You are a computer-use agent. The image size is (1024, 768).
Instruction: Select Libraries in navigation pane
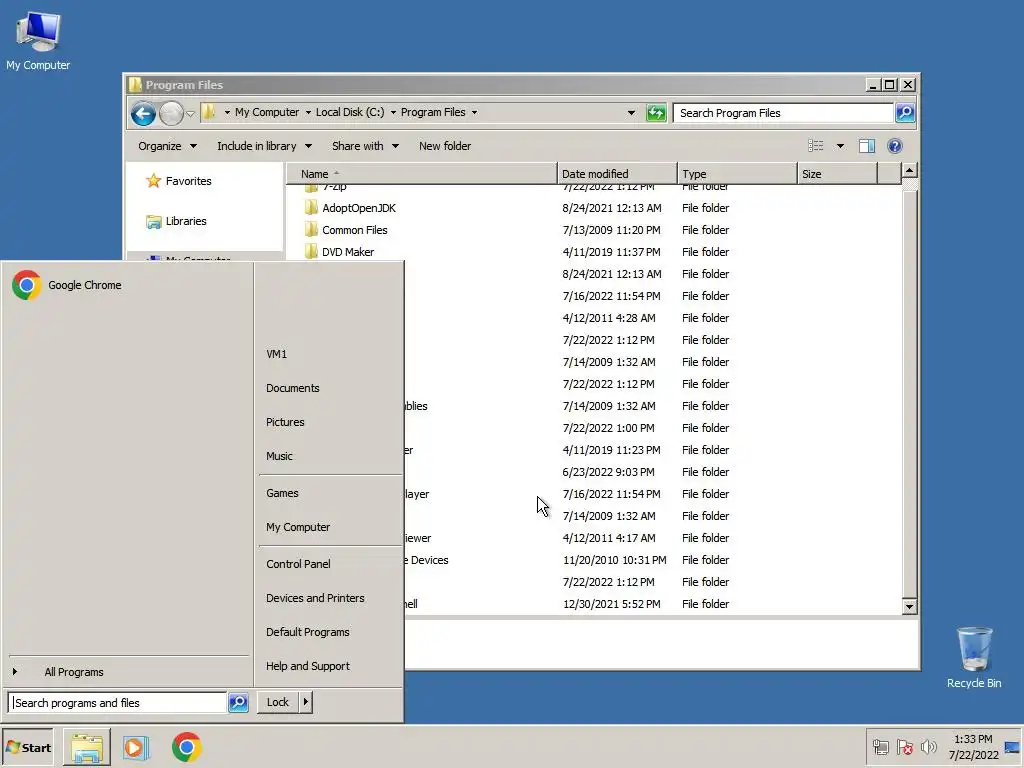pyautogui.click(x=185, y=221)
